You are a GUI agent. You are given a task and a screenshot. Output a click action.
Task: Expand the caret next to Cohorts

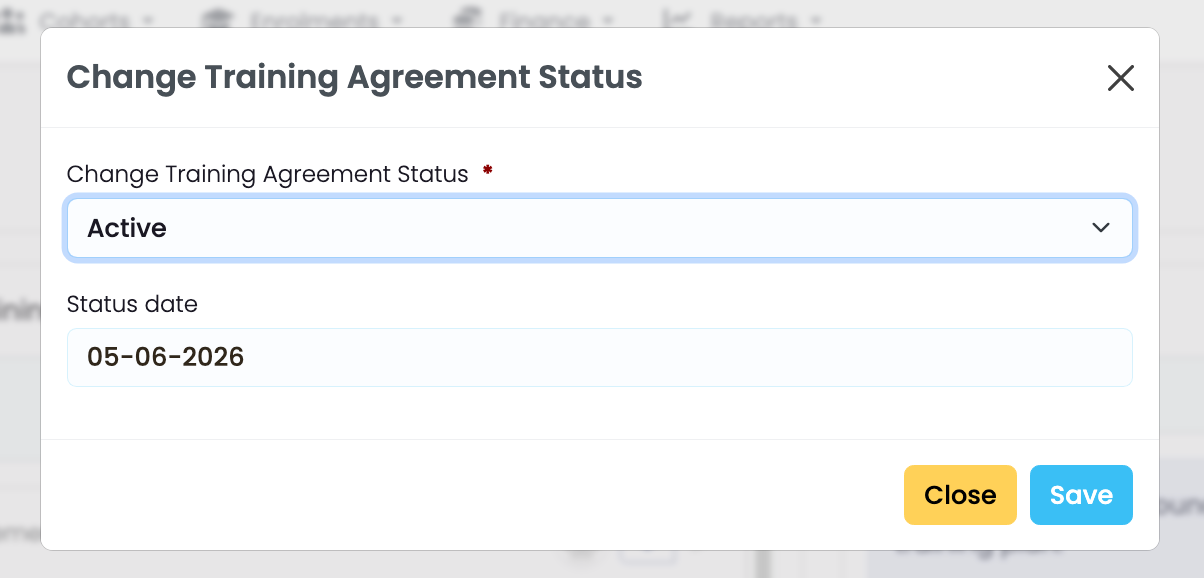(x=148, y=20)
